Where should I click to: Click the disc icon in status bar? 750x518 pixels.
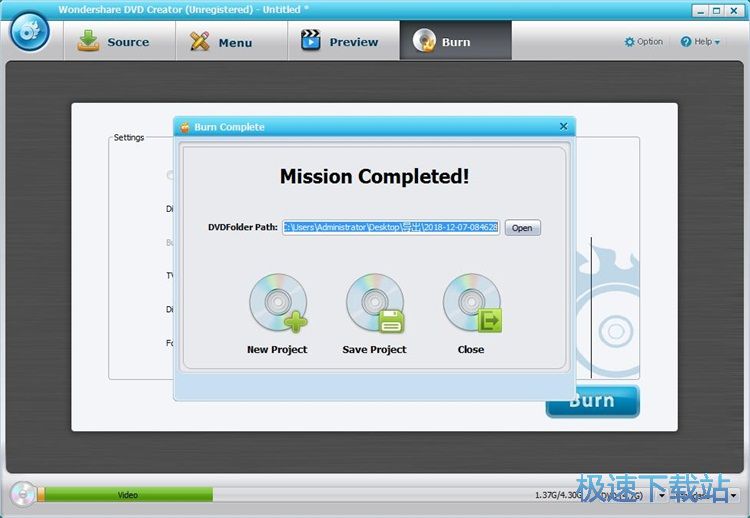pos(22,494)
